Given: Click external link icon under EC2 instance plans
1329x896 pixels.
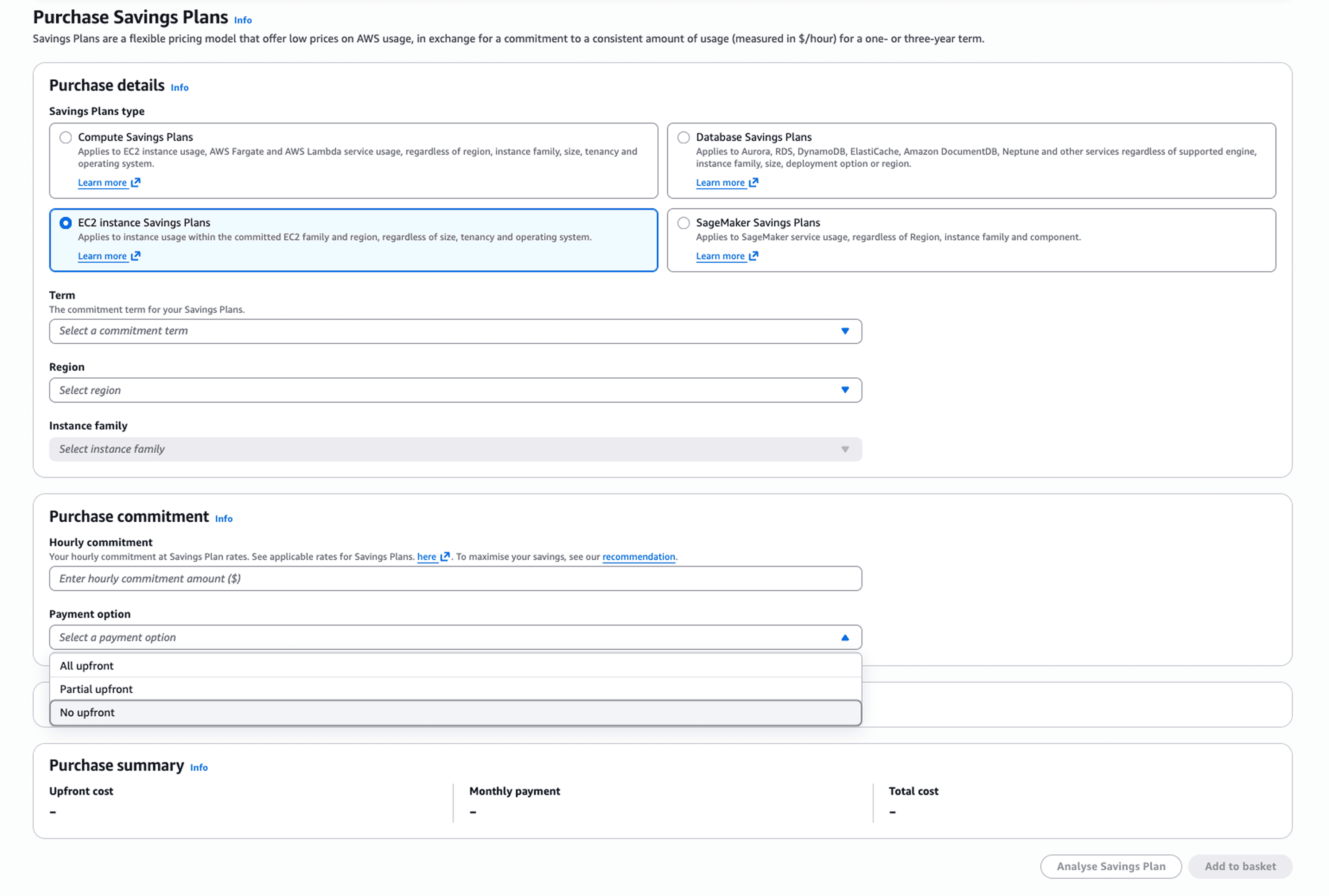Looking at the screenshot, I should click(x=136, y=256).
